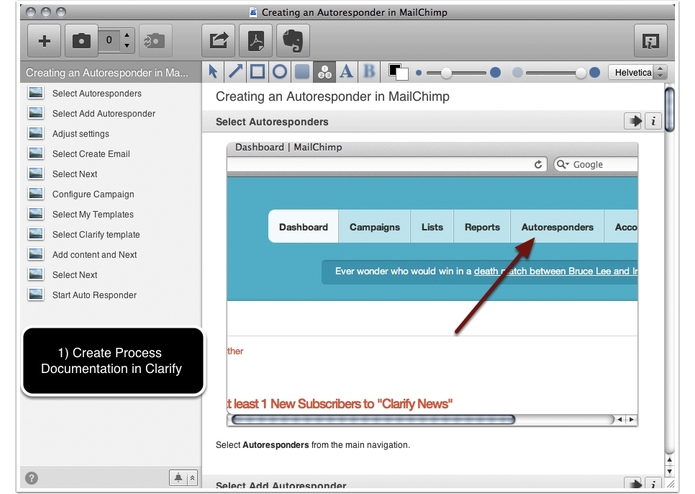Select the oval circle tool
Image resolution: width=695 pixels, height=494 pixels.
click(x=279, y=72)
